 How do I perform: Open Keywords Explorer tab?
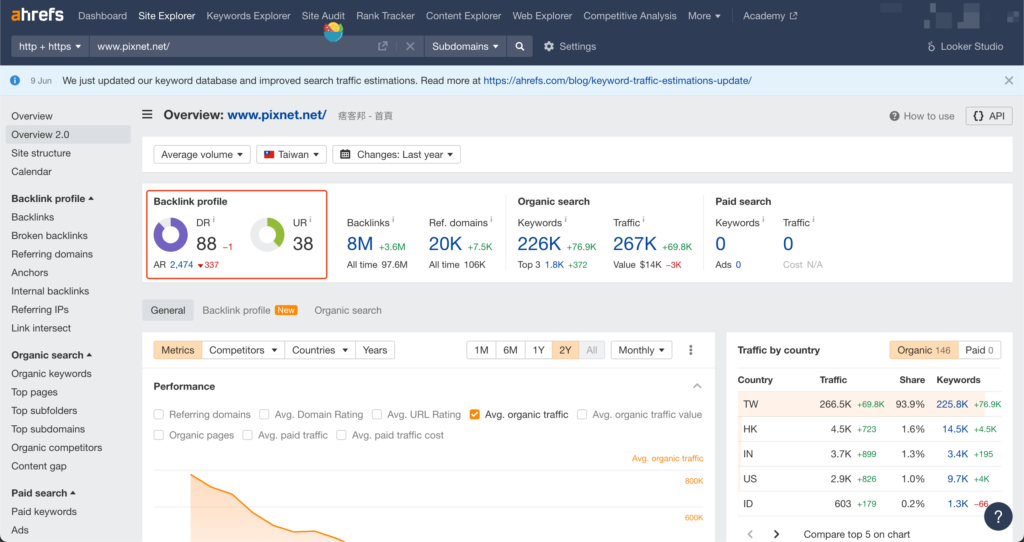click(x=248, y=16)
